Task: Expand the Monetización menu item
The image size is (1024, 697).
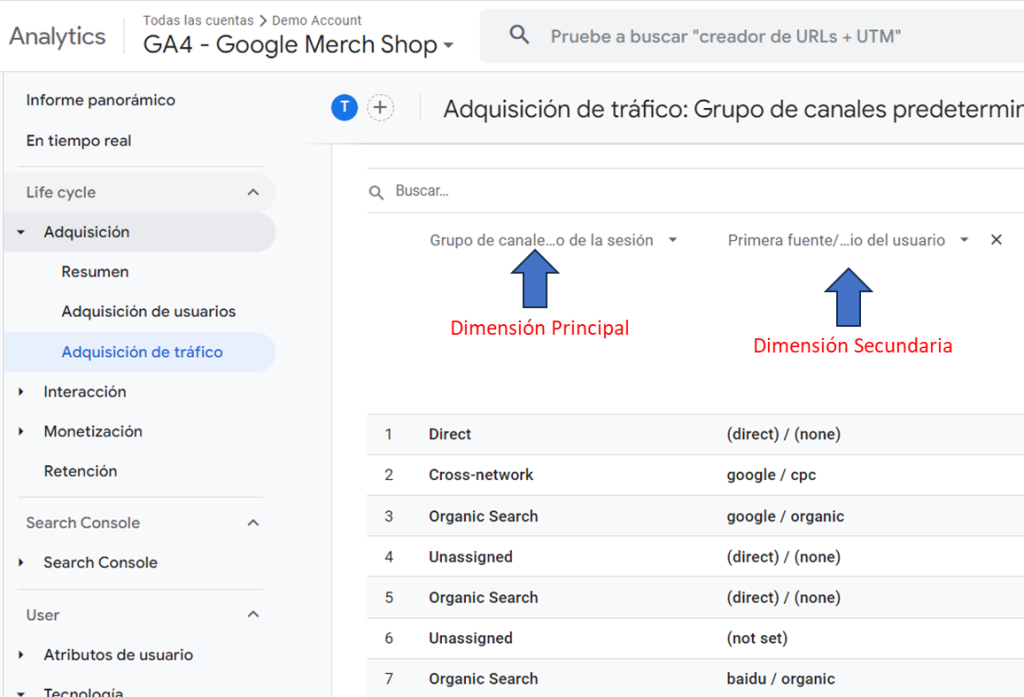Action: [93, 432]
